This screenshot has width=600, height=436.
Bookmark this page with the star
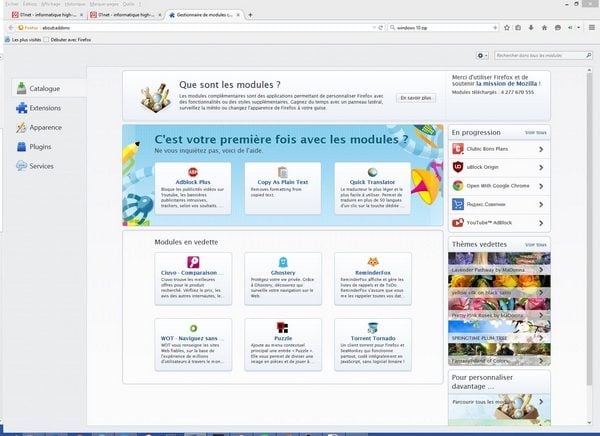507,28
